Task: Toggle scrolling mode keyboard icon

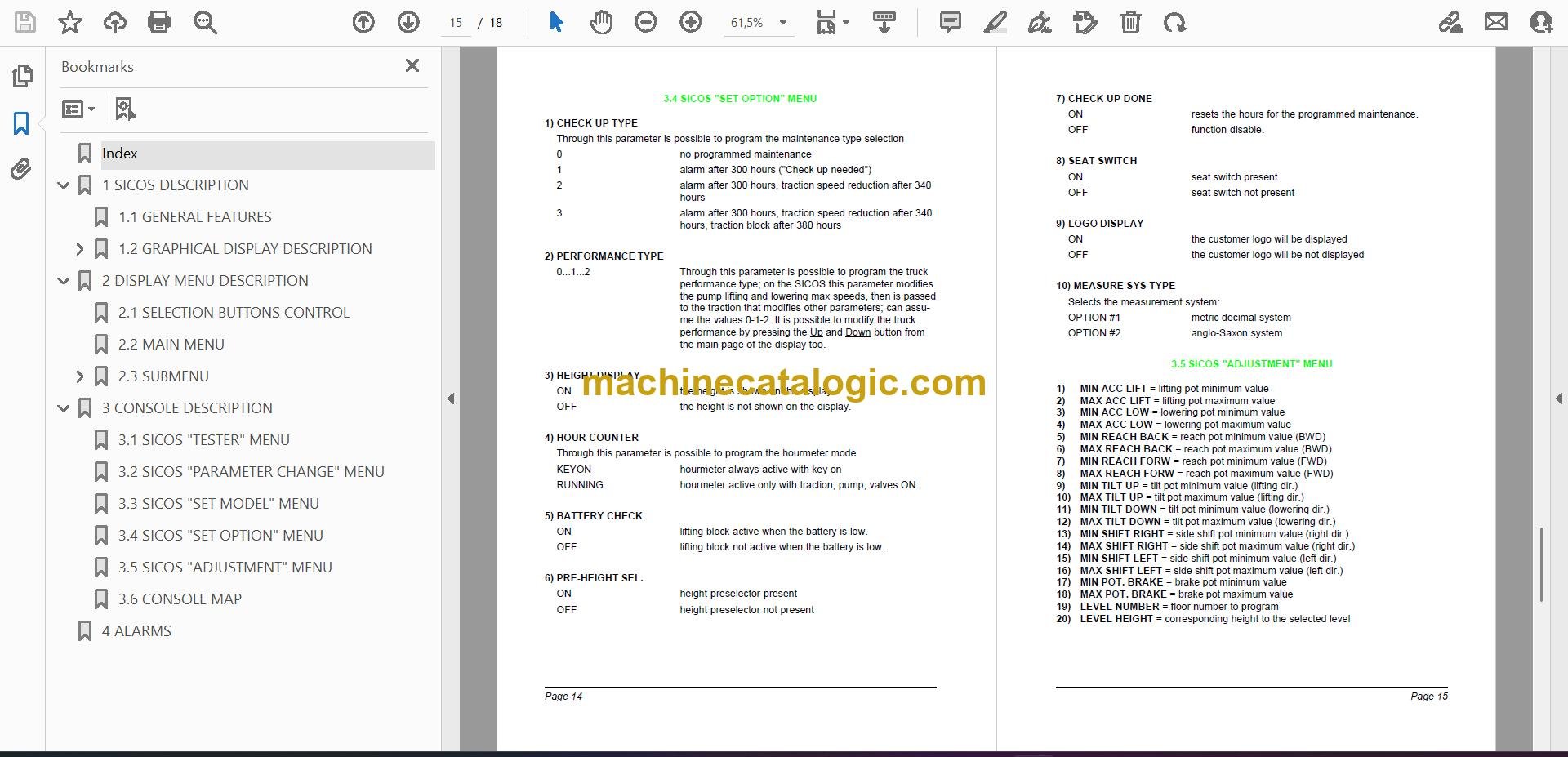Action: 884,22
